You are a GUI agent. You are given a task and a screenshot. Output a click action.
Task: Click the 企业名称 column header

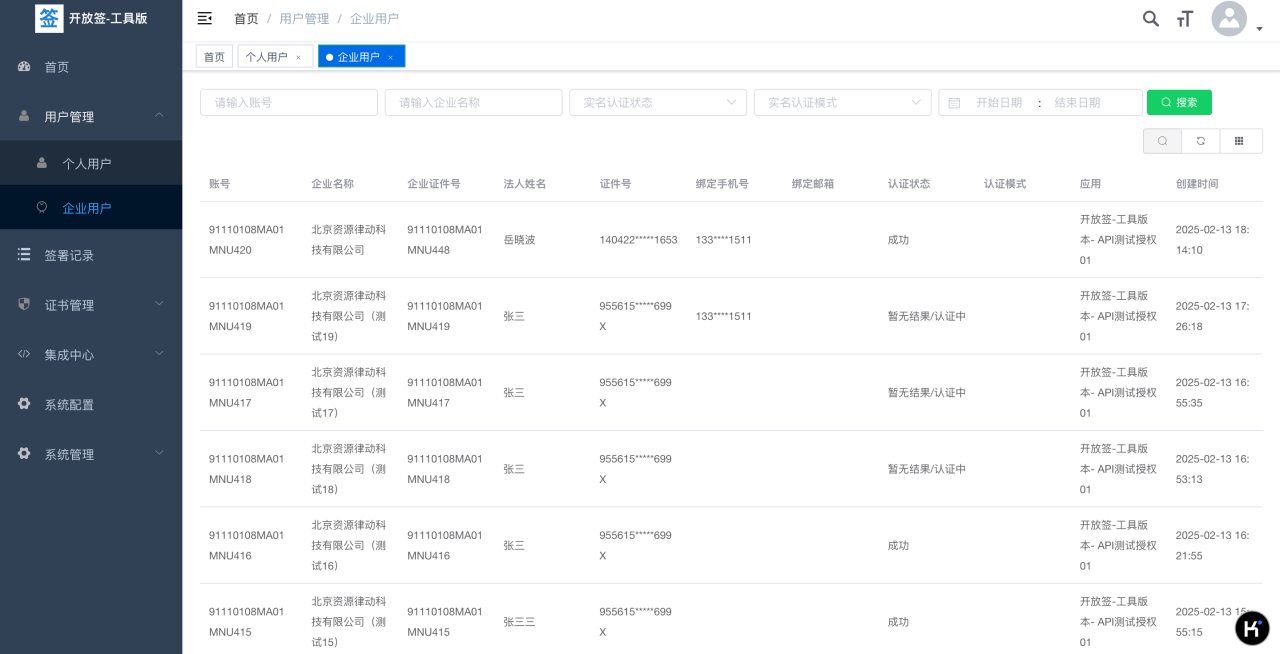coord(332,184)
